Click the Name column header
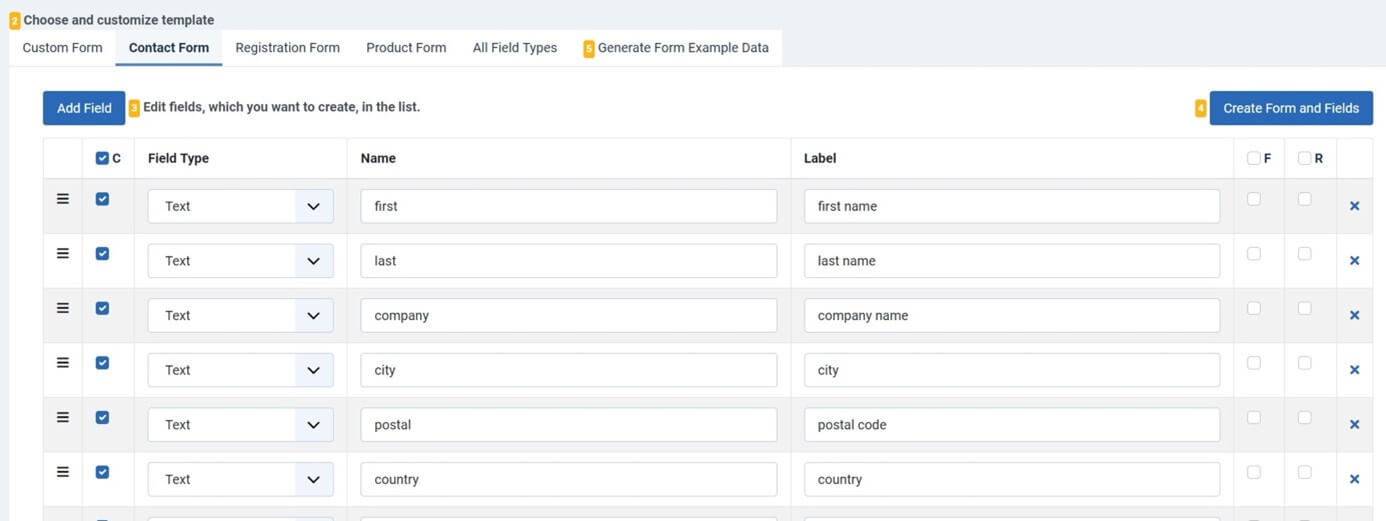This screenshot has height=521, width=1386. [378, 158]
